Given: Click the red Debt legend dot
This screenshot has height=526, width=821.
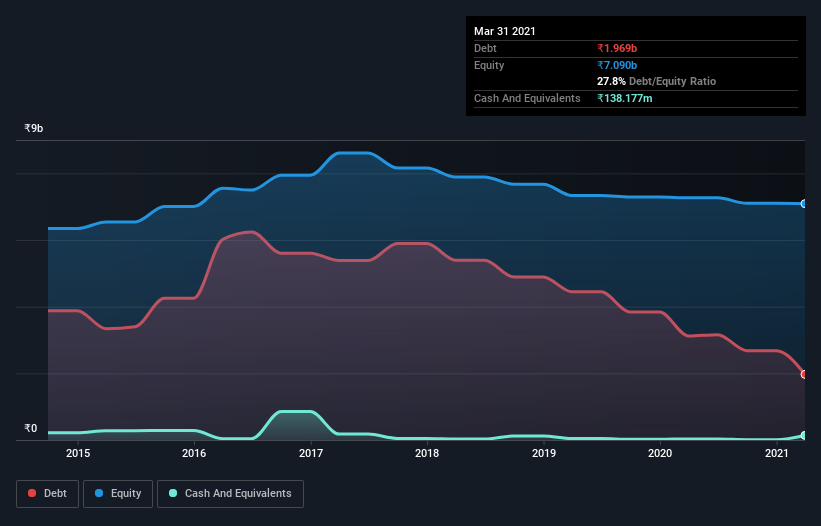Looking at the screenshot, I should click(32, 493).
